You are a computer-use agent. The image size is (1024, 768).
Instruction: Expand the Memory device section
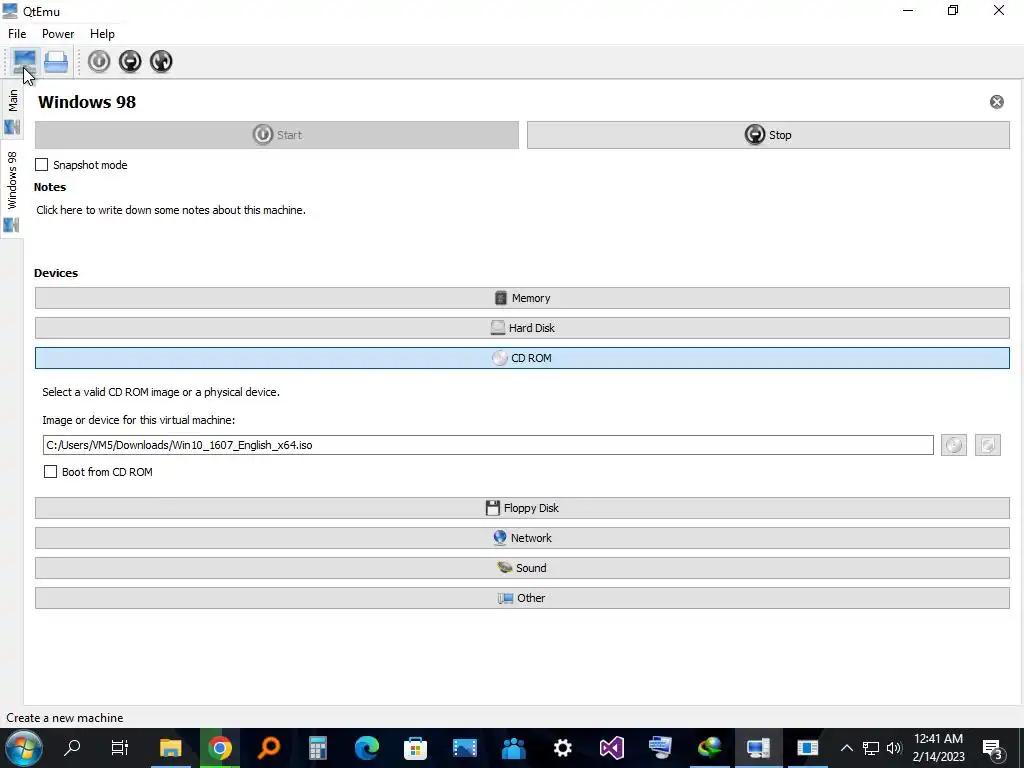pyautogui.click(x=522, y=298)
